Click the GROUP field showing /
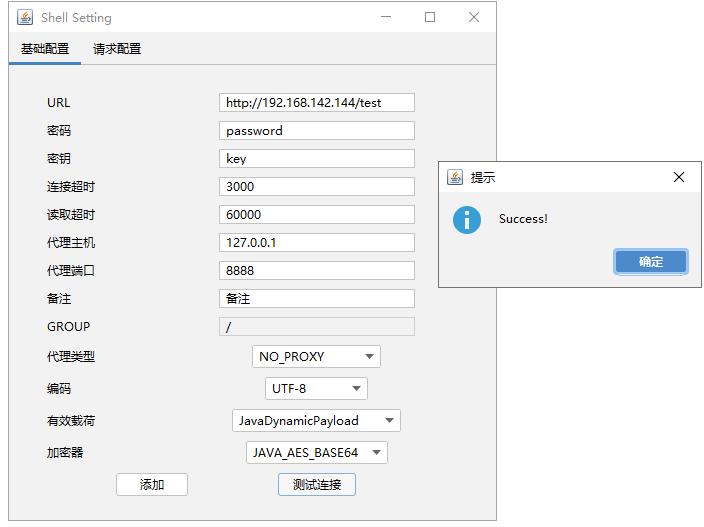 click(317, 326)
